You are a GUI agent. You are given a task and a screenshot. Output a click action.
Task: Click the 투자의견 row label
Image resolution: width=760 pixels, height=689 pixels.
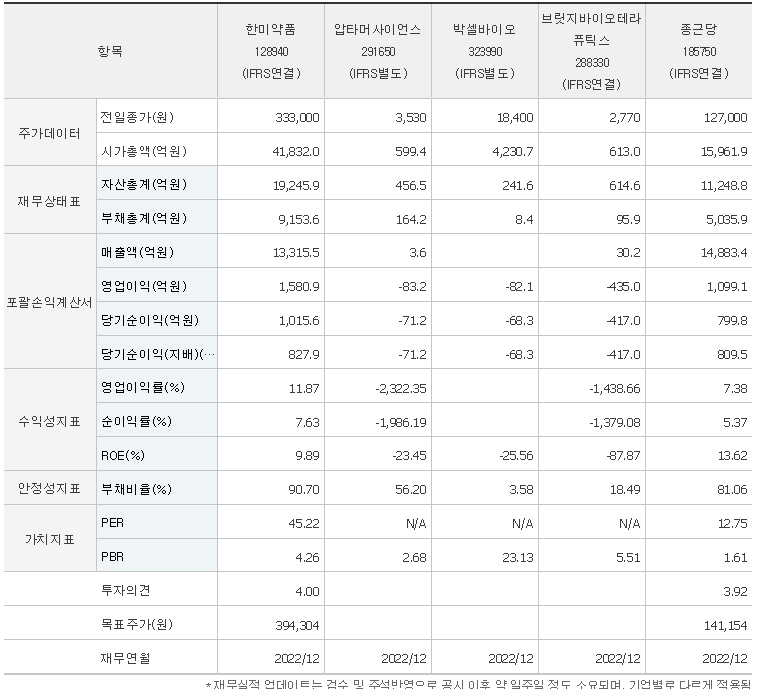pyautogui.click(x=126, y=591)
